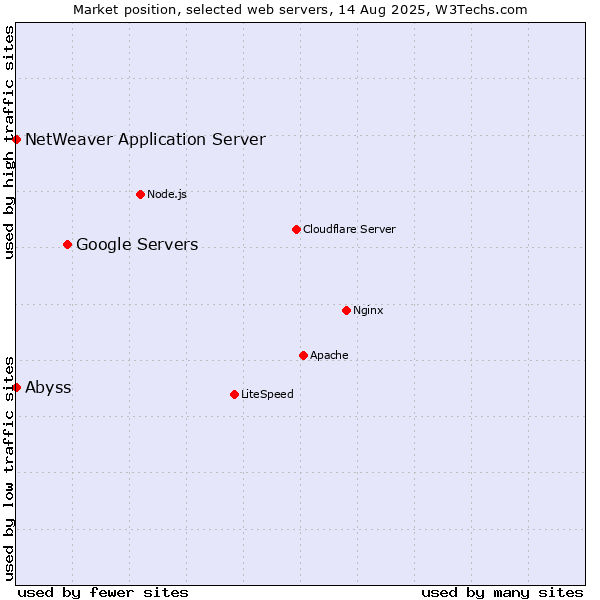Click the Nginx red data point
600x600 pixels.
tap(346, 310)
